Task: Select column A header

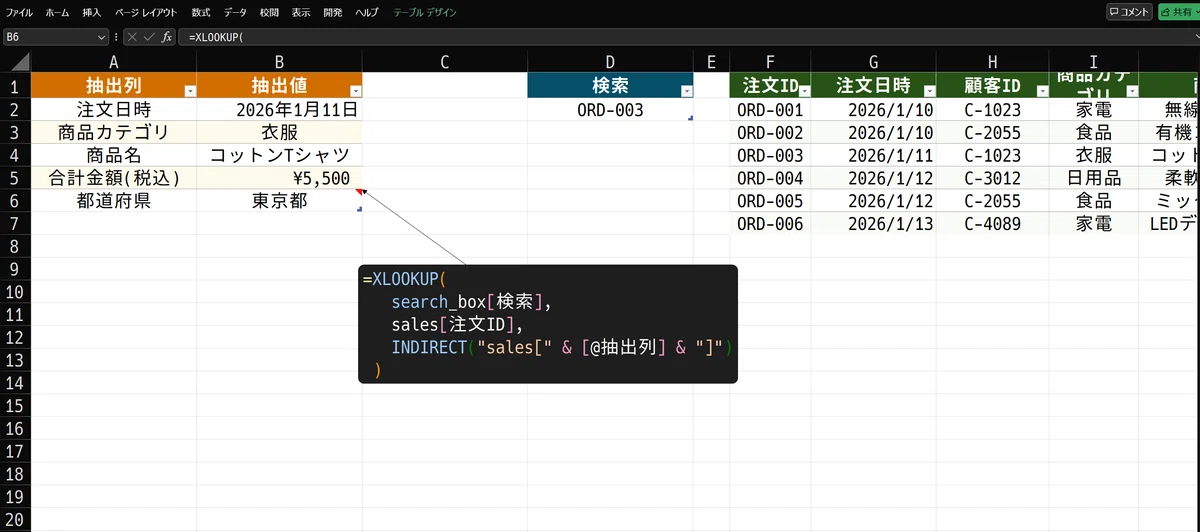Action: pos(114,62)
